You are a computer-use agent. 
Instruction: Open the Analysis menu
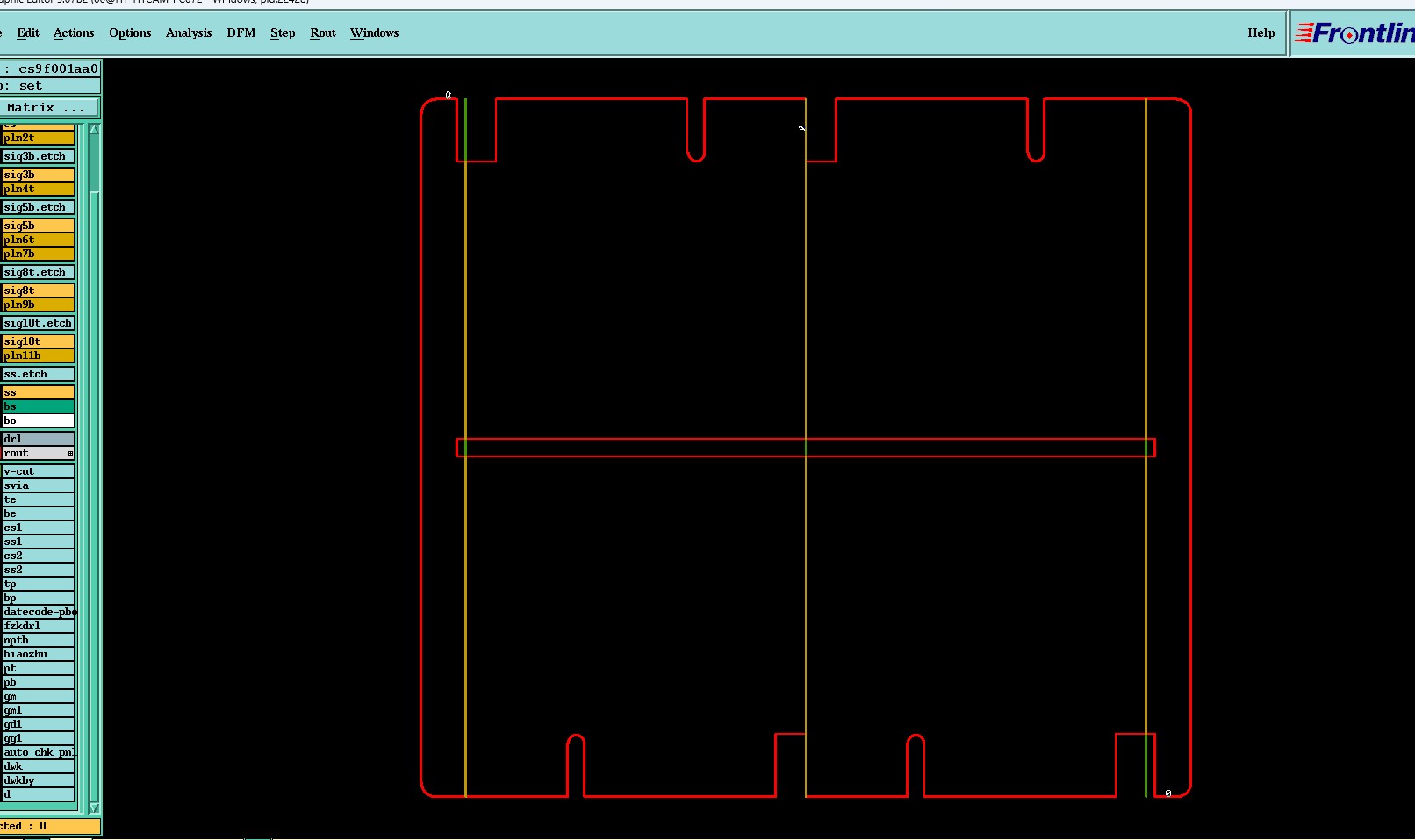coord(189,32)
